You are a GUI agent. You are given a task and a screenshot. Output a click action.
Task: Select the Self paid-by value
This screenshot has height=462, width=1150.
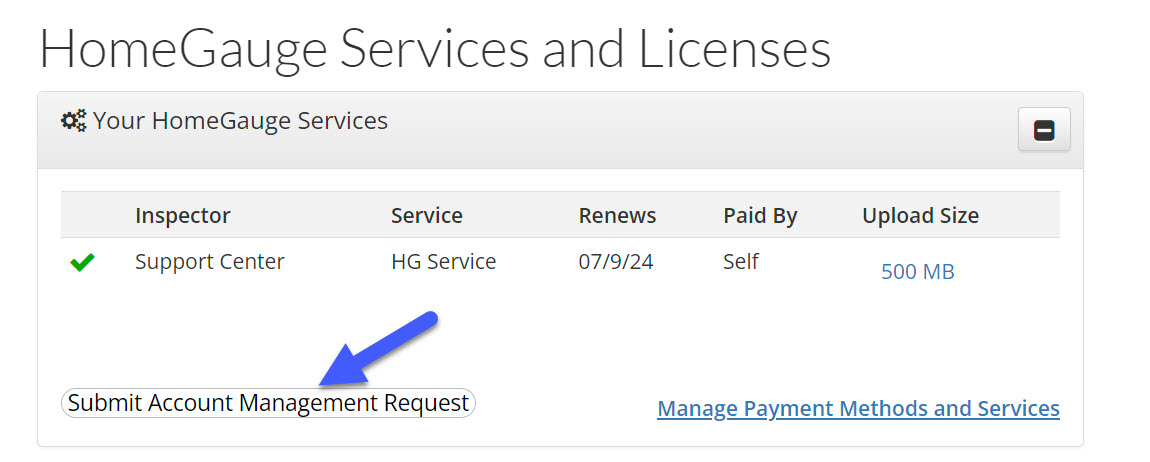pos(741,261)
